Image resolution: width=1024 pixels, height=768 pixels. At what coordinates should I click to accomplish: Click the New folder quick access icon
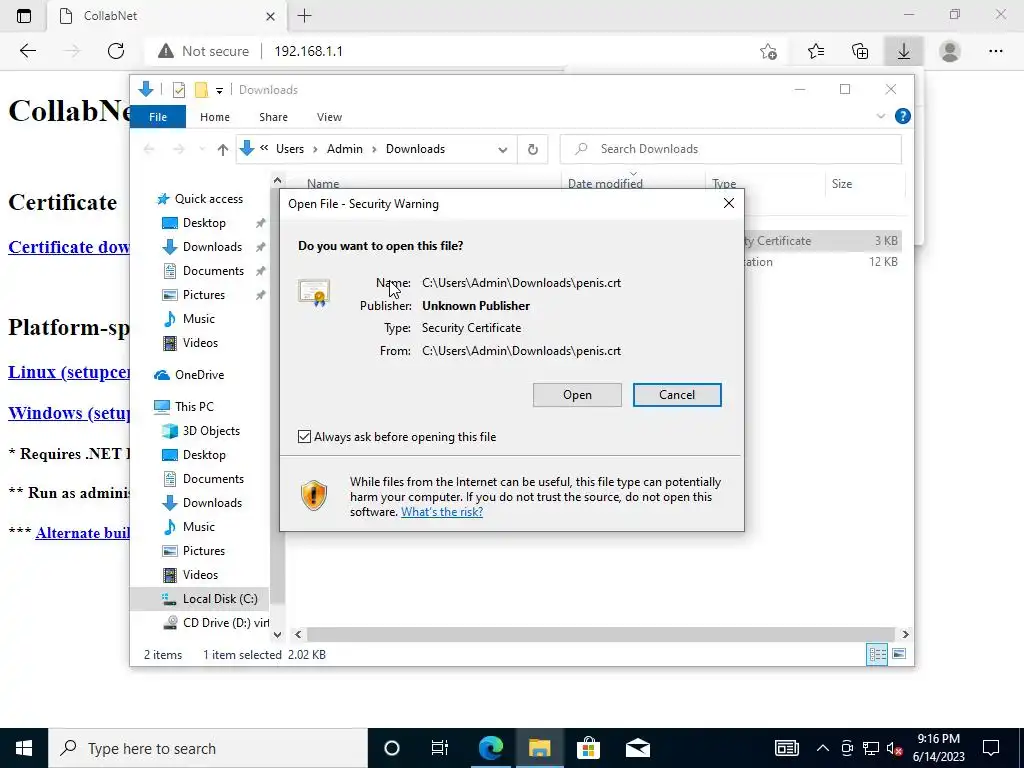201,89
